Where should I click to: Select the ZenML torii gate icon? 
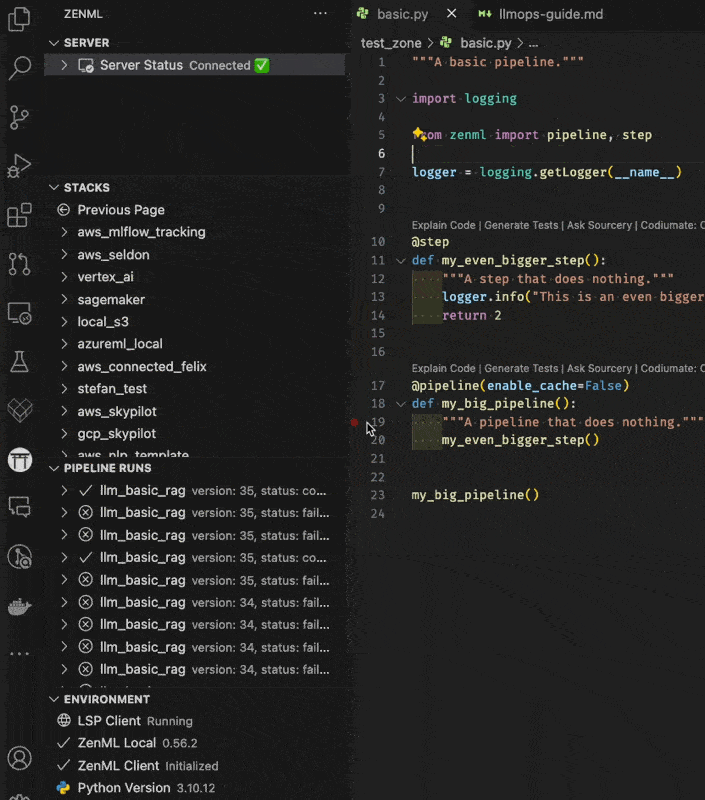tap(19, 459)
